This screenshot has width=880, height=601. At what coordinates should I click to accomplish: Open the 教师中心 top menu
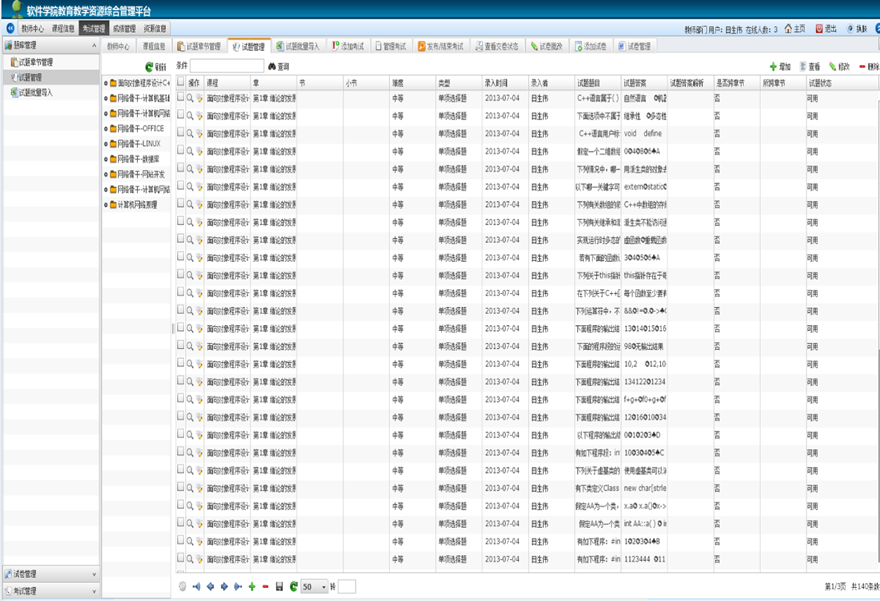(x=33, y=29)
